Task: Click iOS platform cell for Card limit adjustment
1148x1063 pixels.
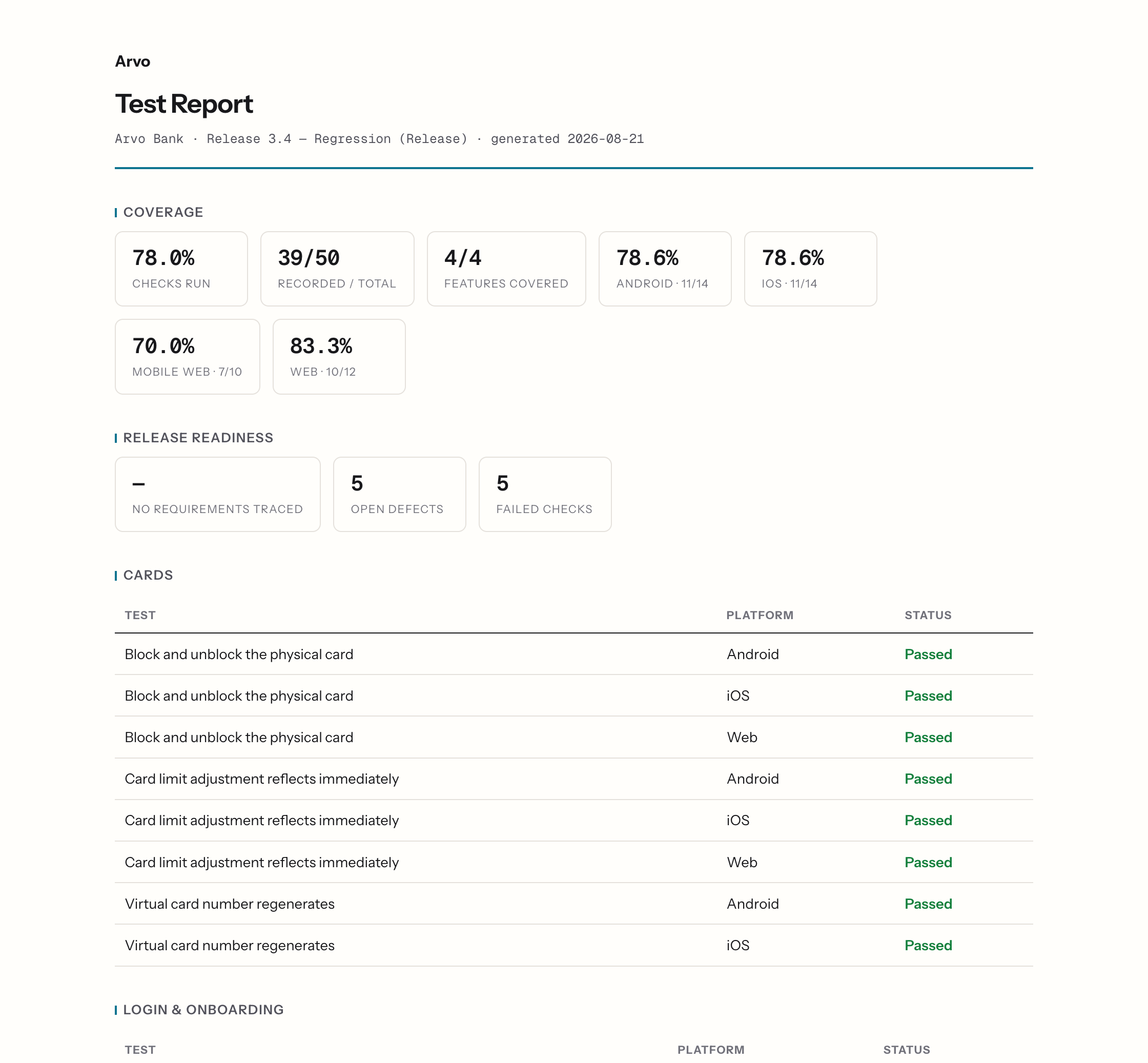Action: click(x=738, y=820)
